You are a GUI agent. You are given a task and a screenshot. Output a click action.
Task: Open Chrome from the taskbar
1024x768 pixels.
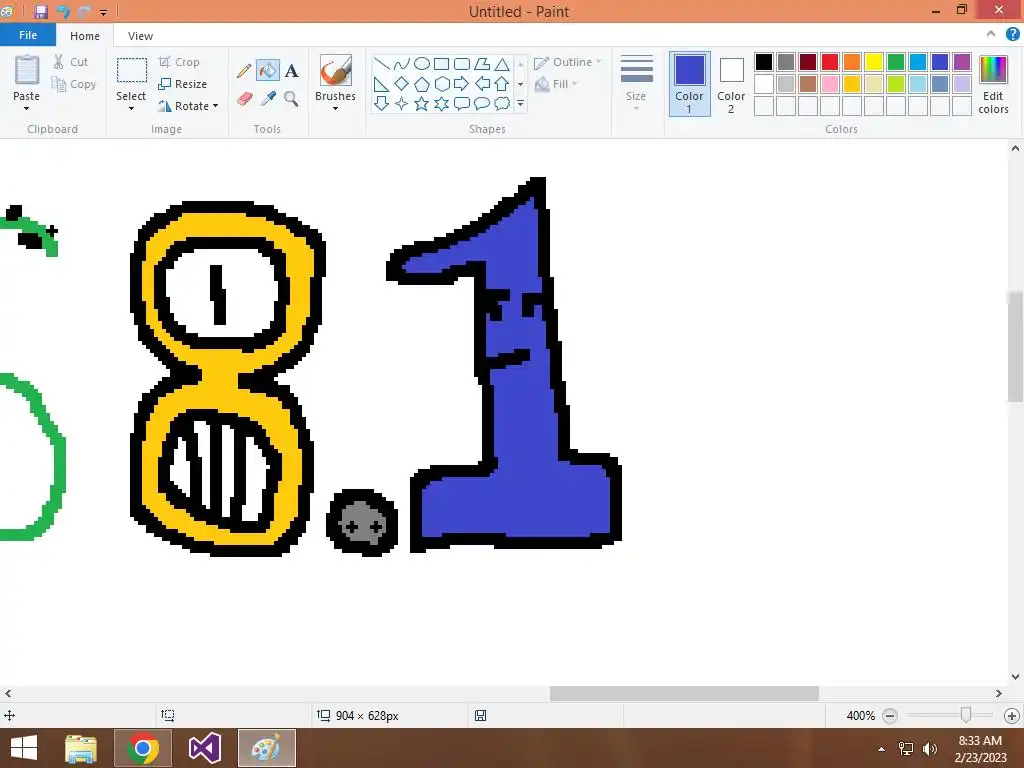click(x=143, y=748)
